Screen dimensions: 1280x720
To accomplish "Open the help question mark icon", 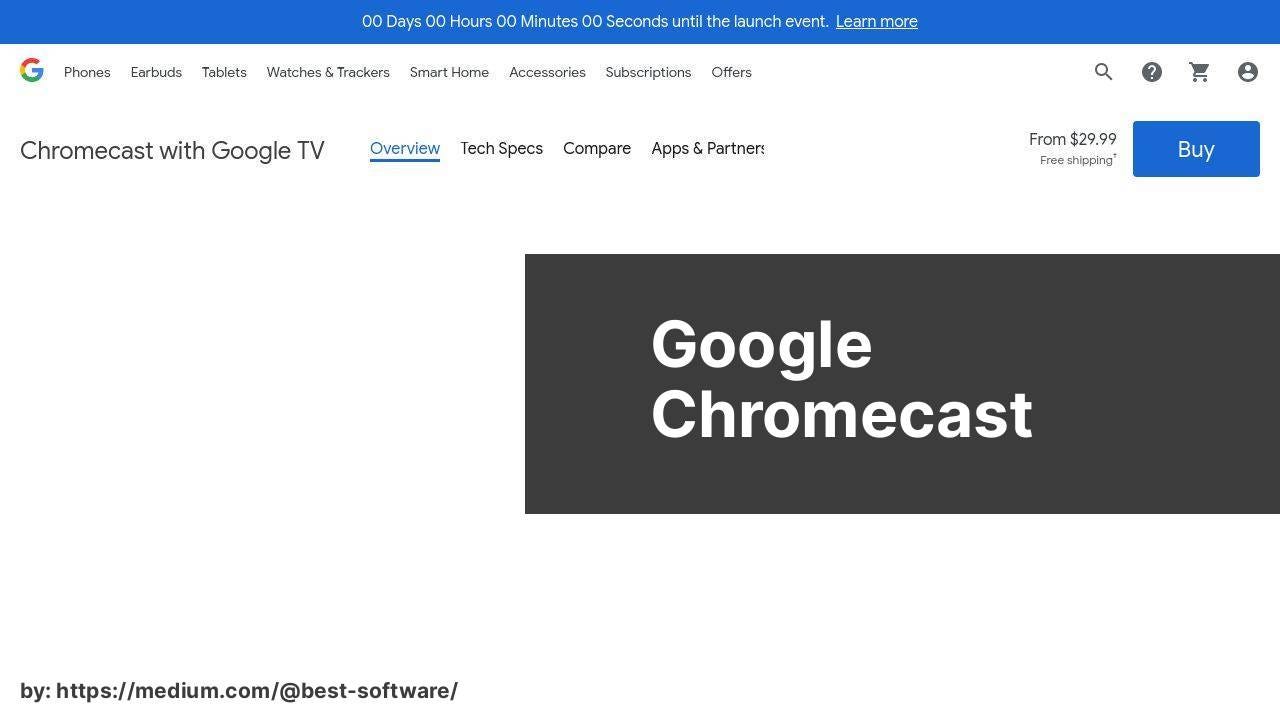I will coord(1152,72).
